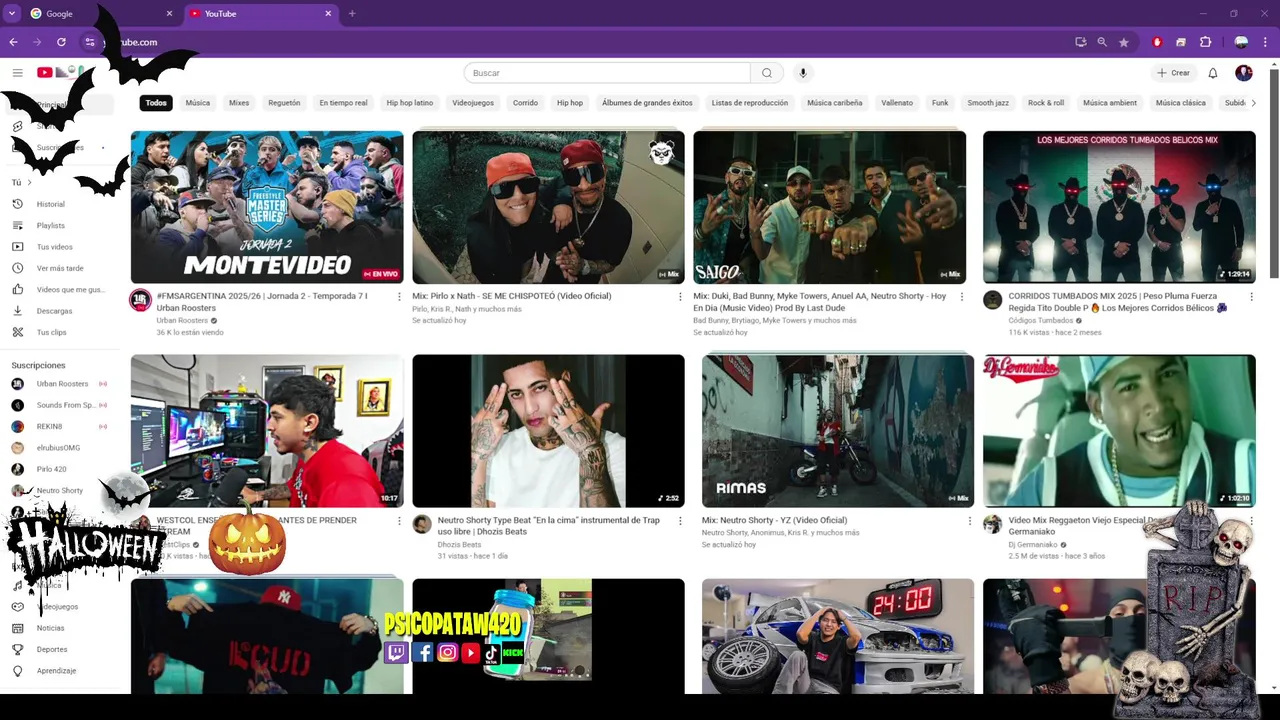Show more category chips with right chevron
The width and height of the screenshot is (1280, 720).
coord(1253,103)
